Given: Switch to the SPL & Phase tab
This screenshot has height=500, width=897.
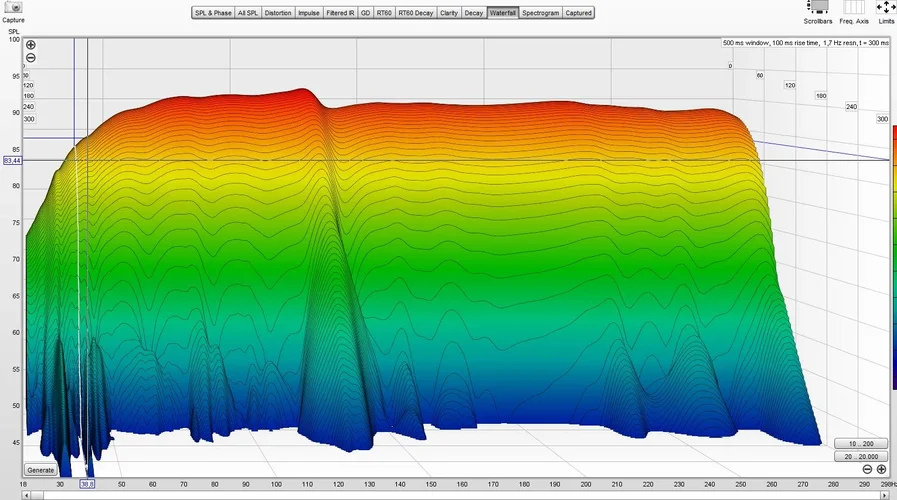Looking at the screenshot, I should [212, 13].
